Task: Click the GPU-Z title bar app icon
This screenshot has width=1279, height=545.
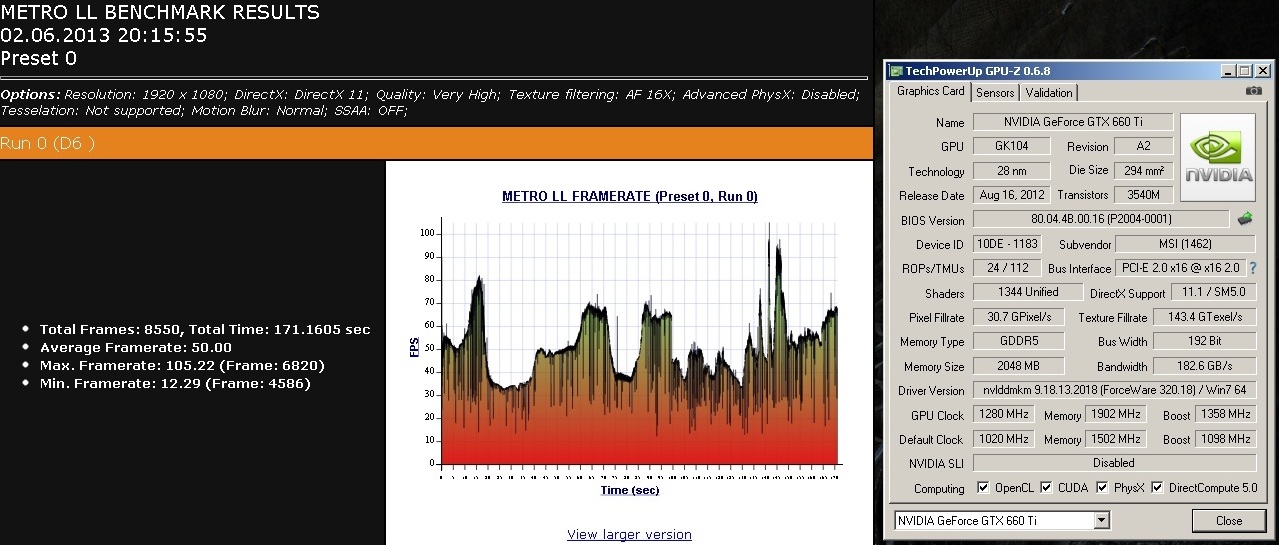Action: coord(895,71)
